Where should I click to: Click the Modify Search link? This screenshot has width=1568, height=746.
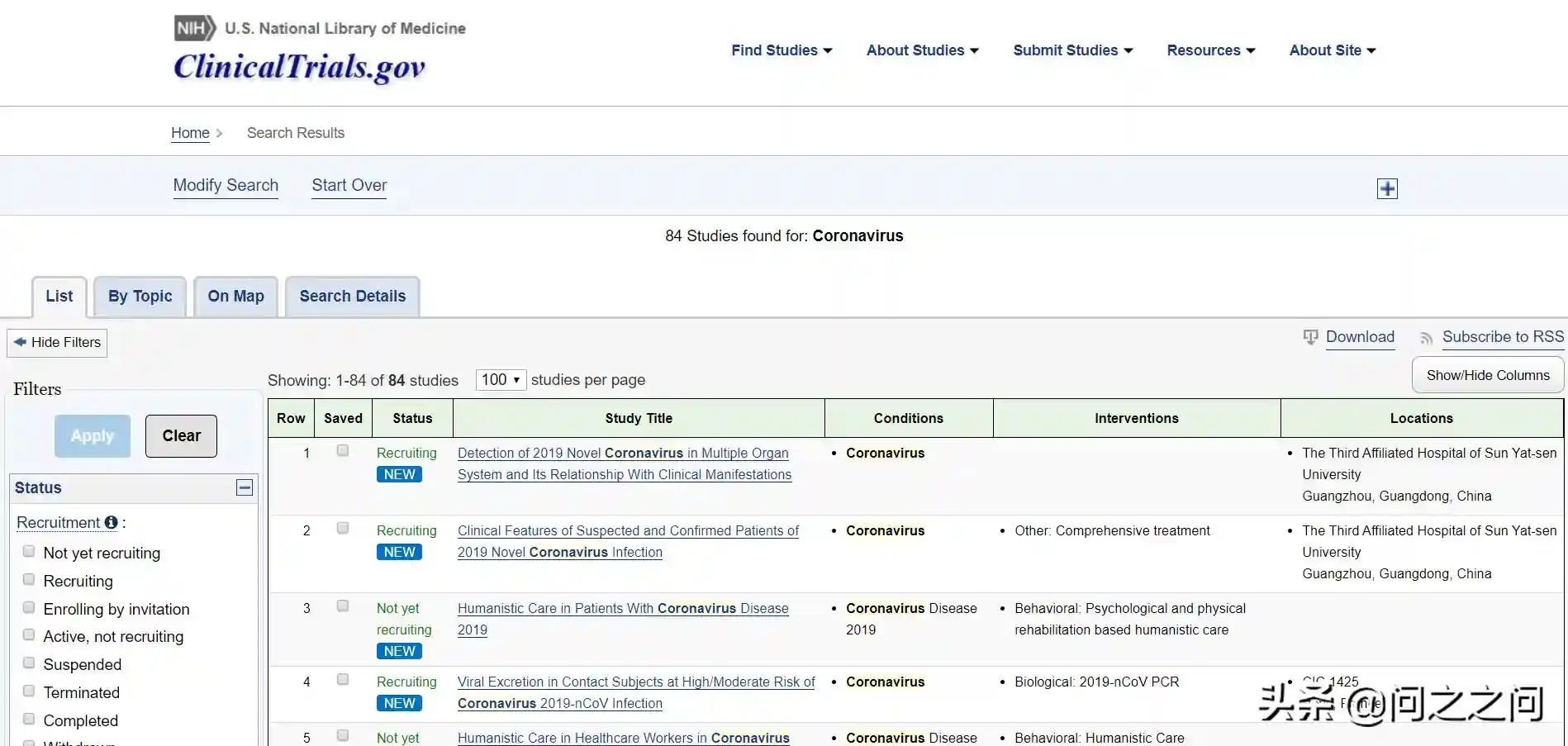pyautogui.click(x=226, y=186)
